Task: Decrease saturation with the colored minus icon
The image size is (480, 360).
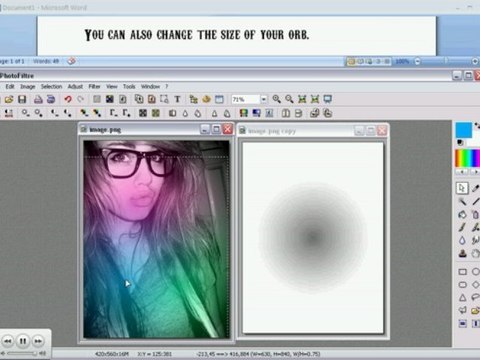Action: [84, 113]
